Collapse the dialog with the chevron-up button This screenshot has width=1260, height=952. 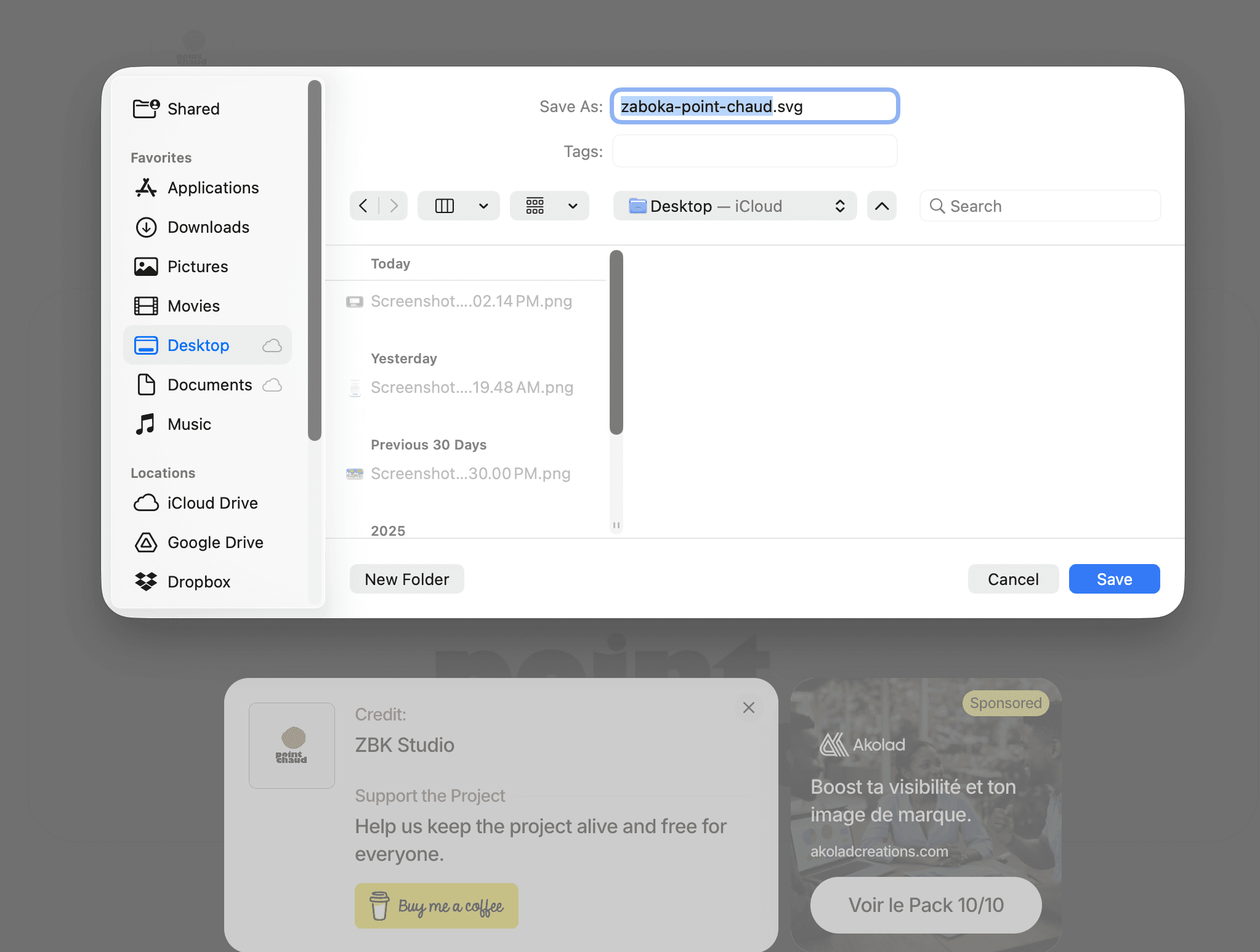tap(881, 206)
